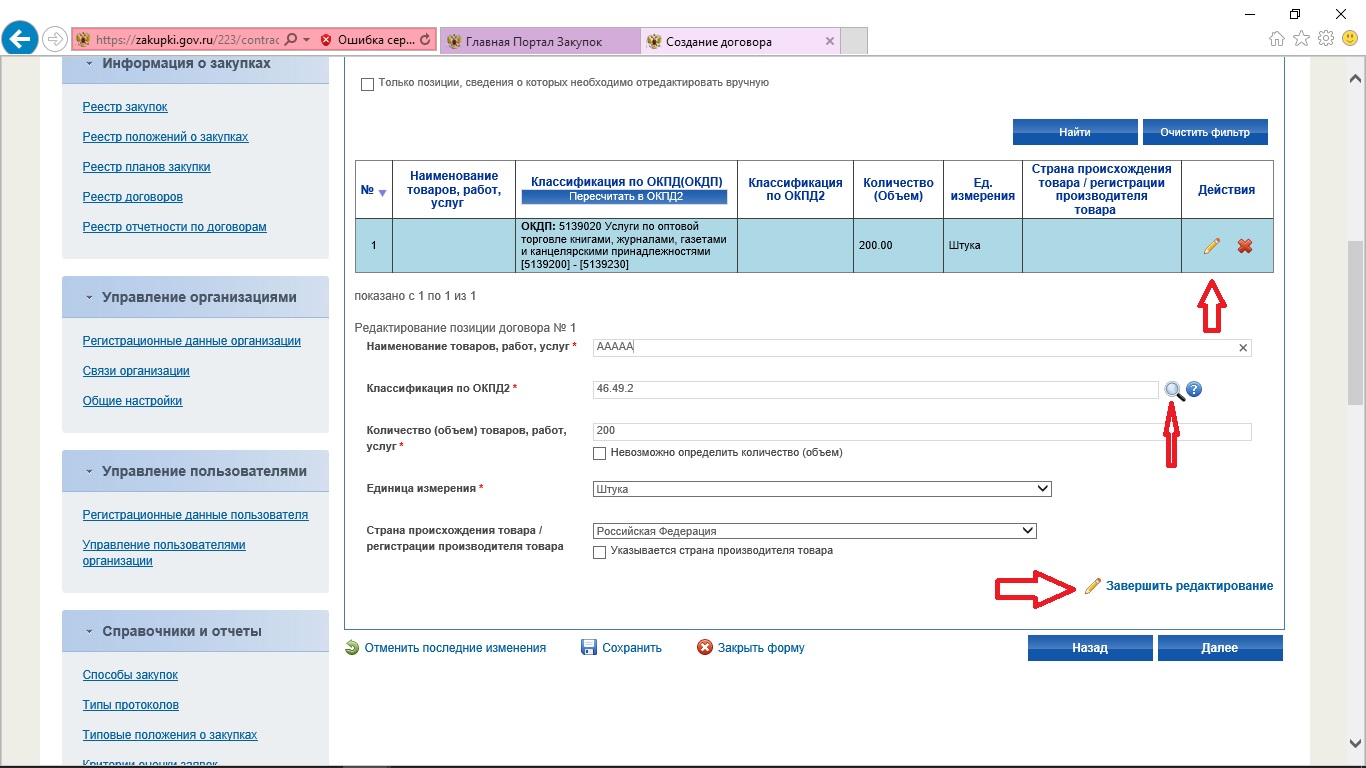Screen dimensions: 1366x768
Task: Click the floppy disk Сохранить icon
Action: tap(589, 648)
